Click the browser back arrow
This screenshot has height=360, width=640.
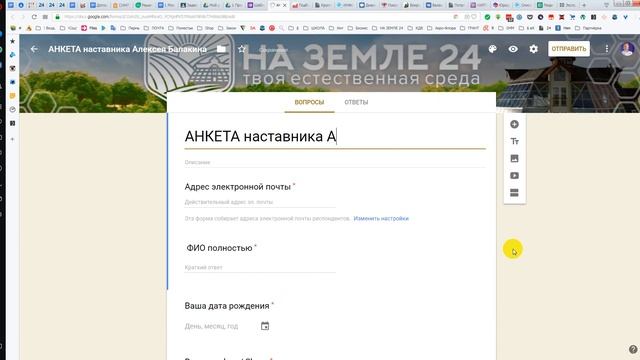12,17
